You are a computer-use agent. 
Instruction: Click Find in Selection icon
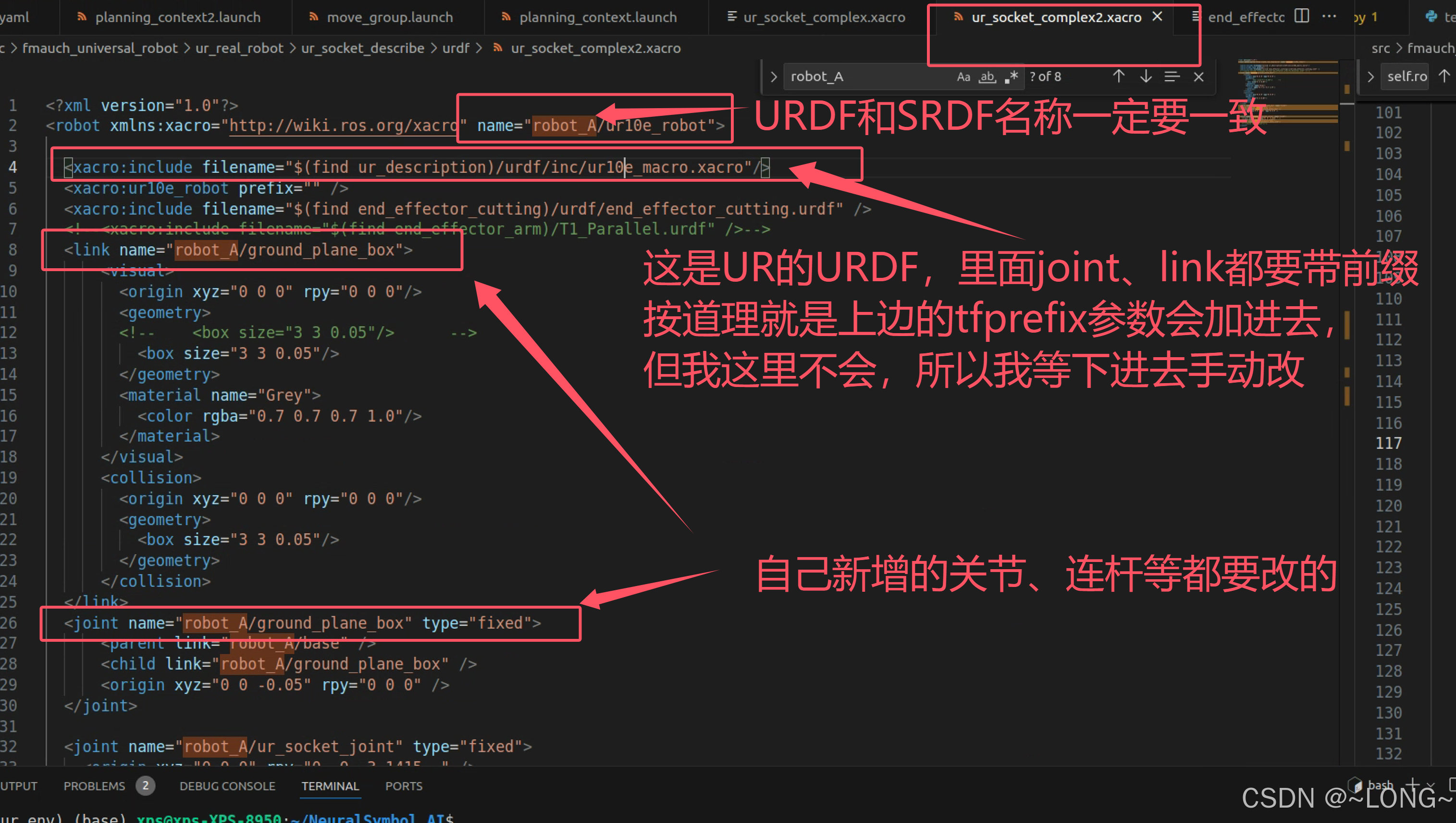tap(1172, 76)
